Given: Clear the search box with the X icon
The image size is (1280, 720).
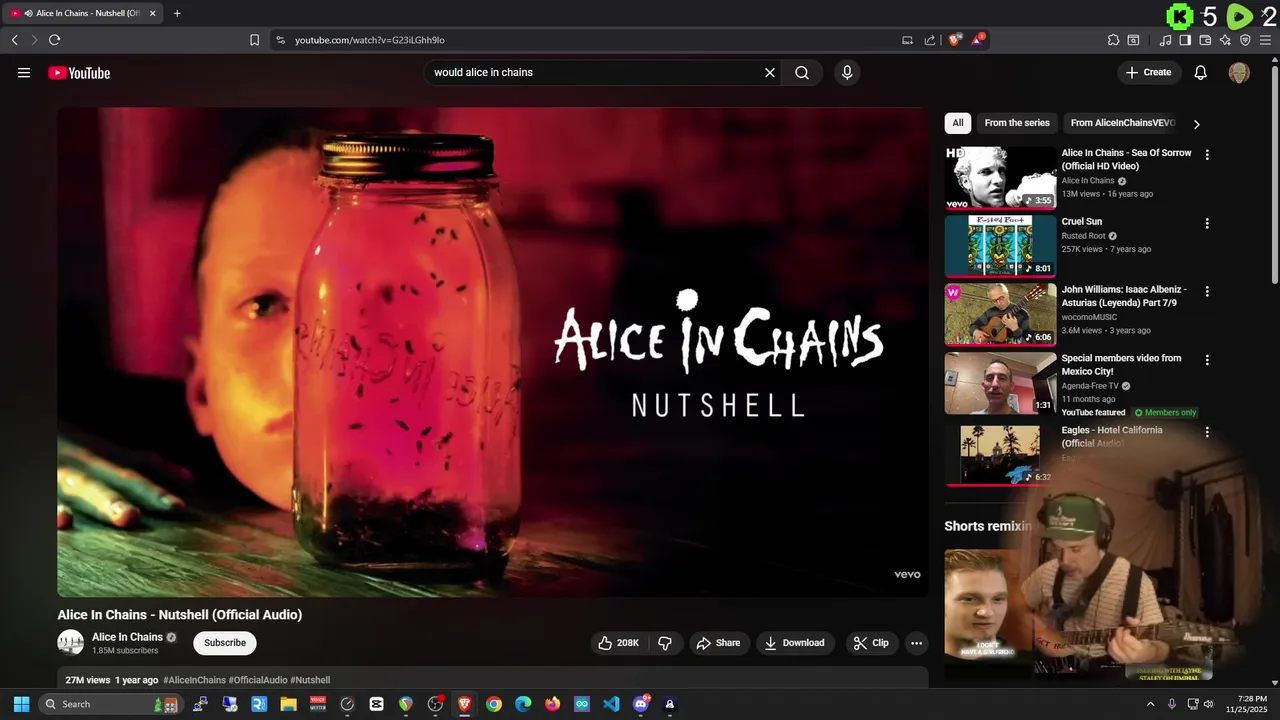Looking at the screenshot, I should coord(770,72).
